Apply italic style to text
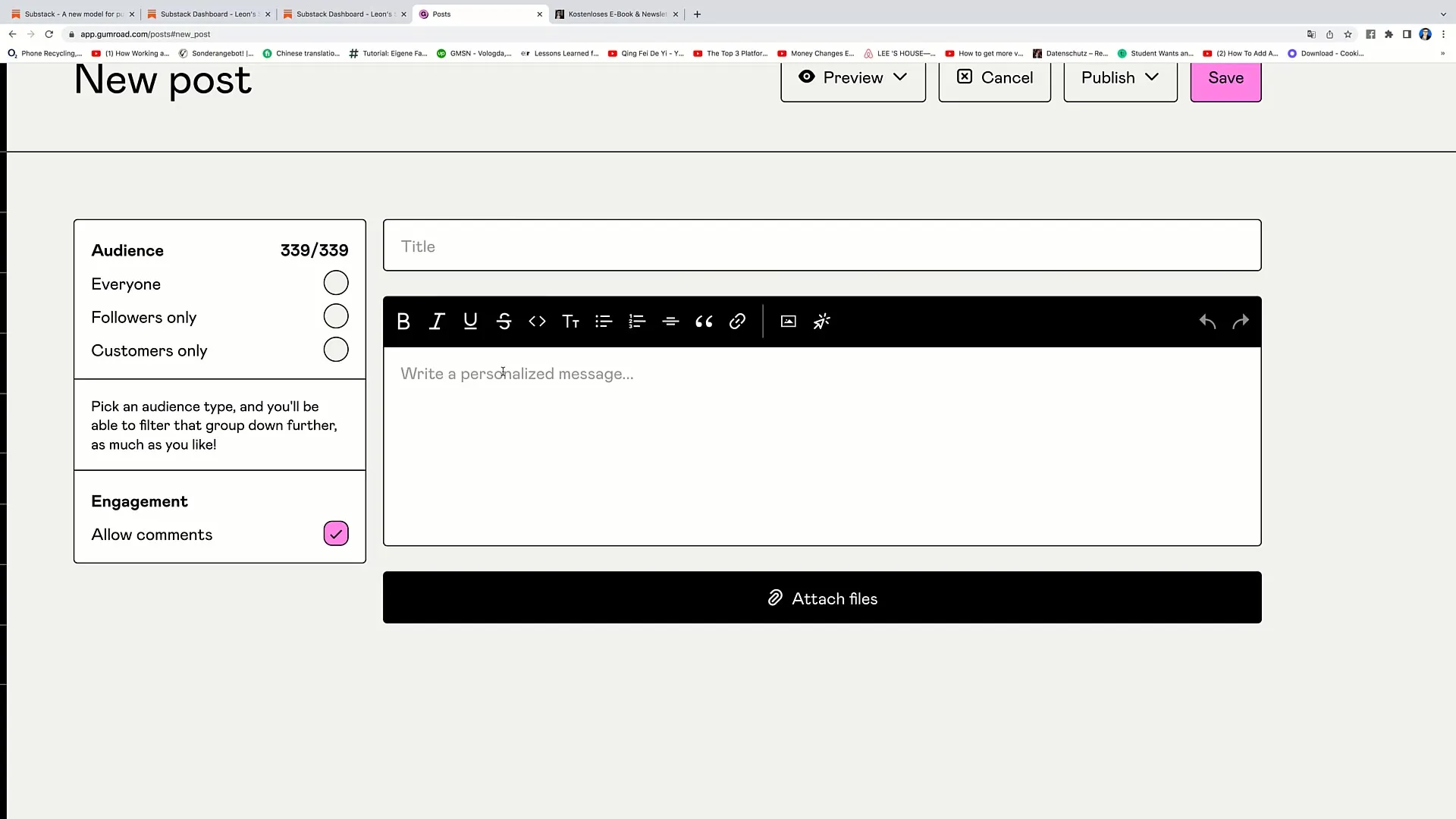Screen dimensions: 1456x819 [x=437, y=321]
